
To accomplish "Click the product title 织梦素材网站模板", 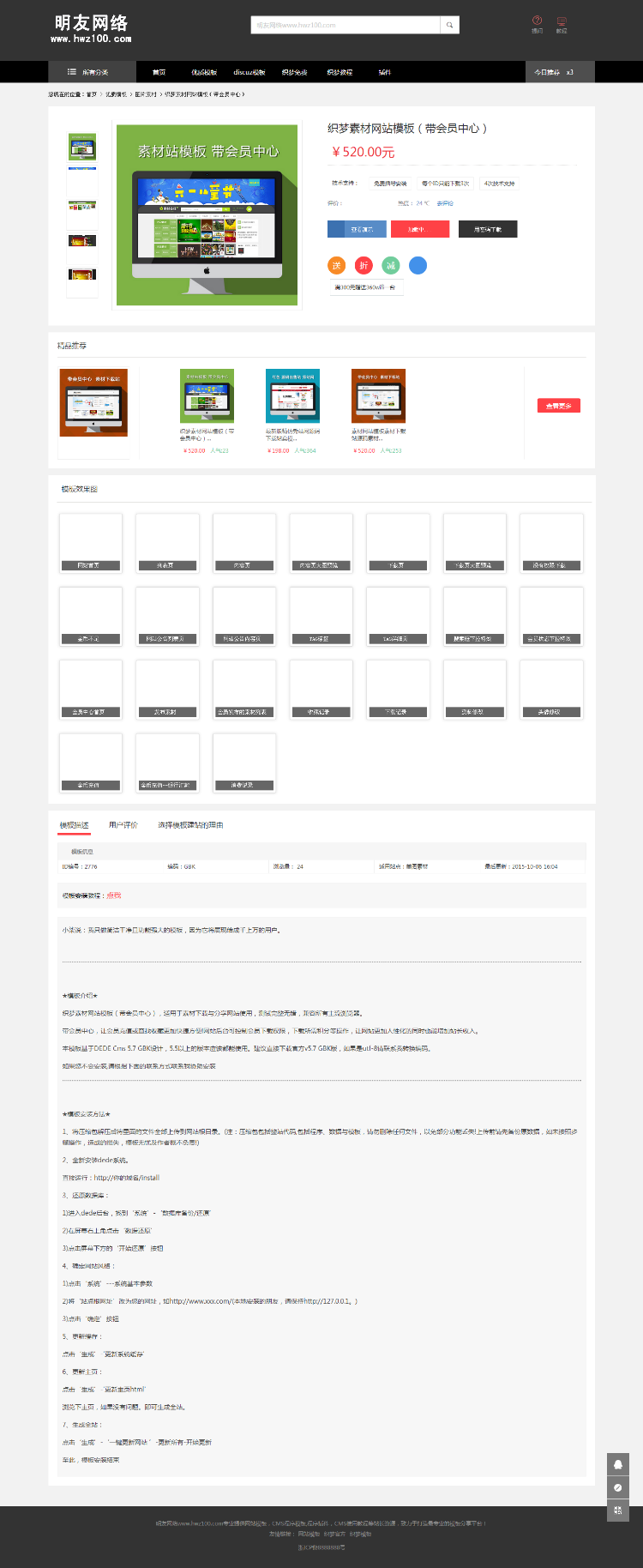I will click(x=407, y=129).
